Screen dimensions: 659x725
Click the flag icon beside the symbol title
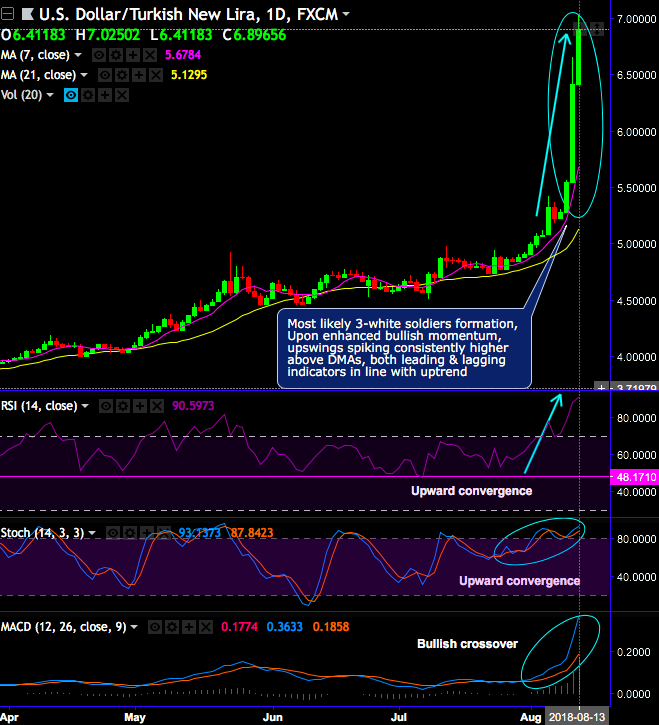(x=27, y=14)
